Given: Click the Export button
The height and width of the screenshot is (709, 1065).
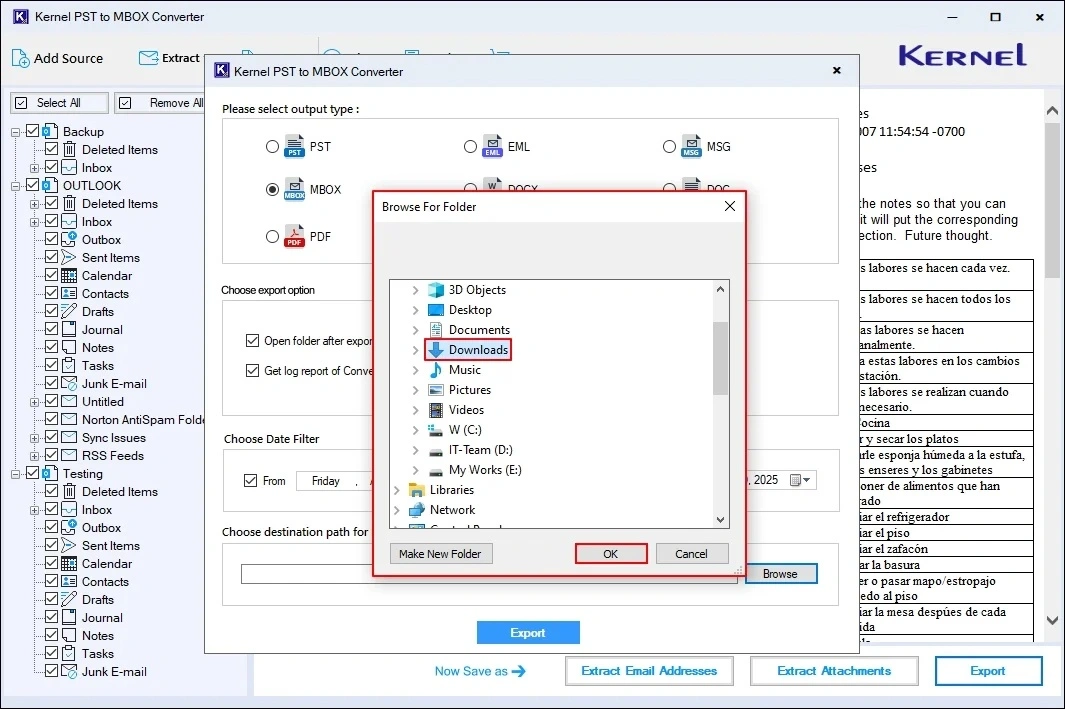Looking at the screenshot, I should pyautogui.click(x=528, y=632).
